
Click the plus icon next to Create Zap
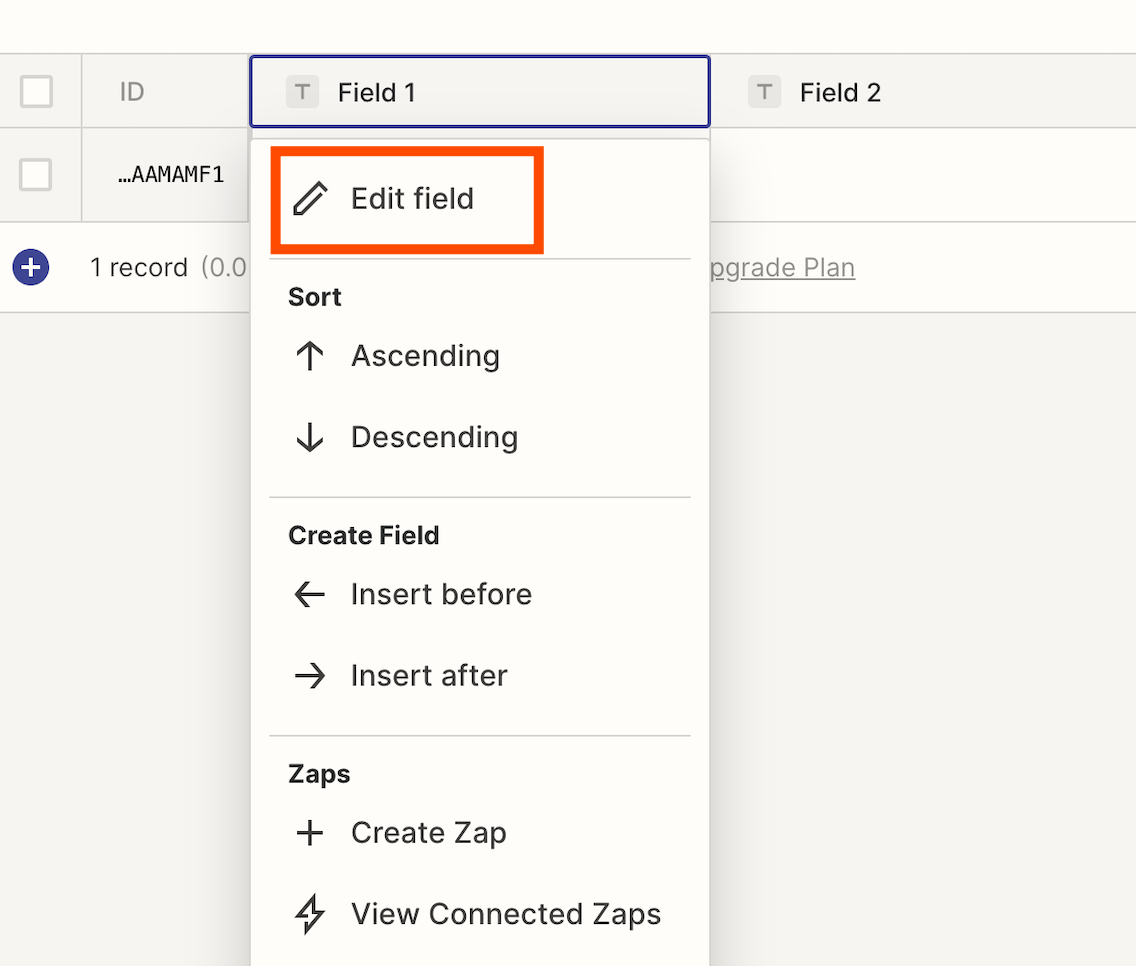click(310, 832)
